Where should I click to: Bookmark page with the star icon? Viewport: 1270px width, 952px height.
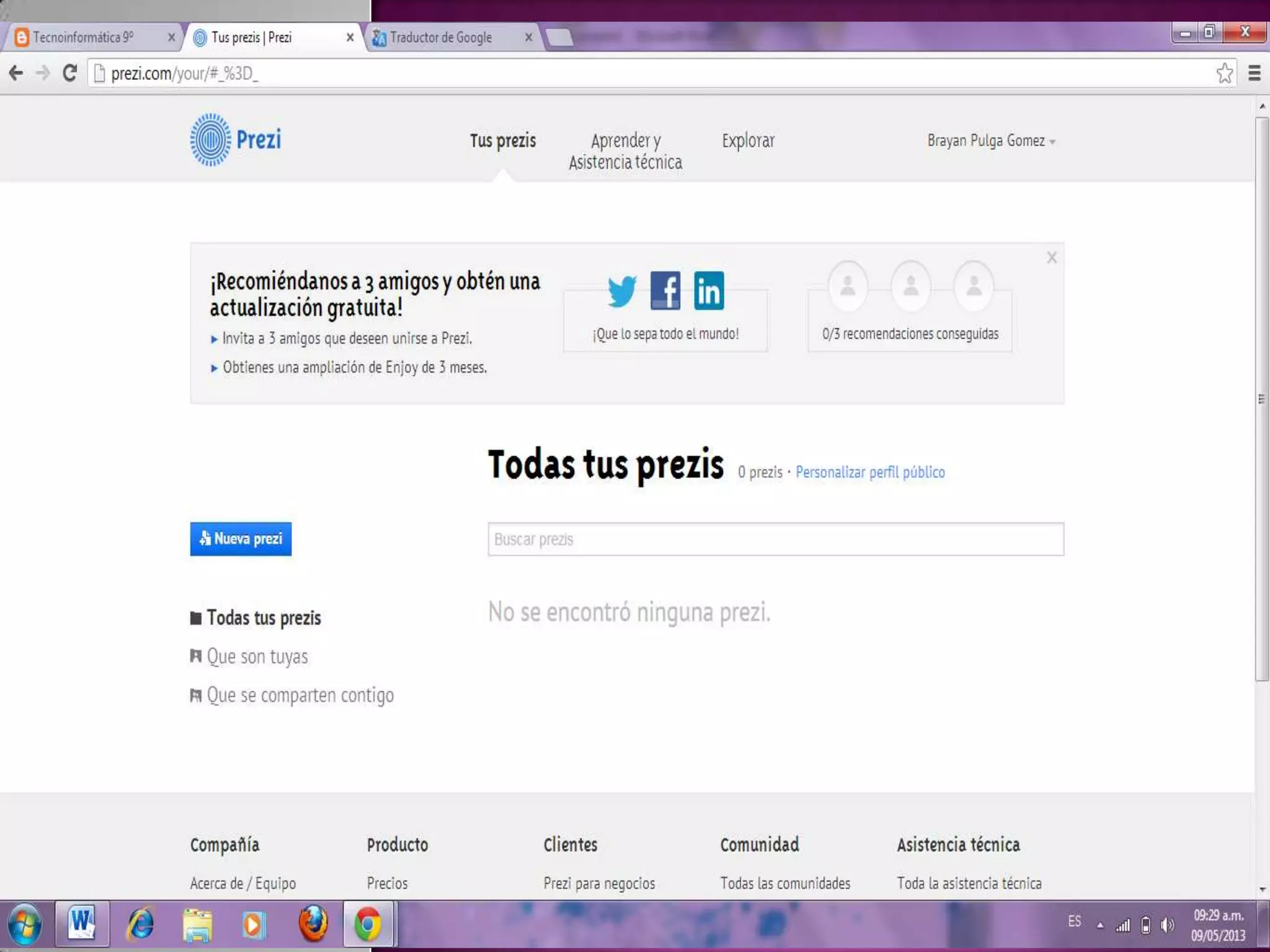click(1224, 73)
